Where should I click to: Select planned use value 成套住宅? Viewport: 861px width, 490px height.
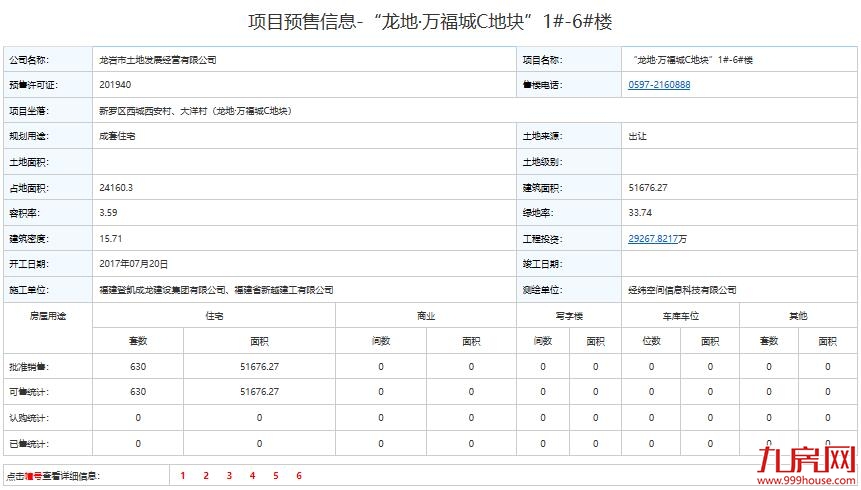pyautogui.click(x=117, y=136)
